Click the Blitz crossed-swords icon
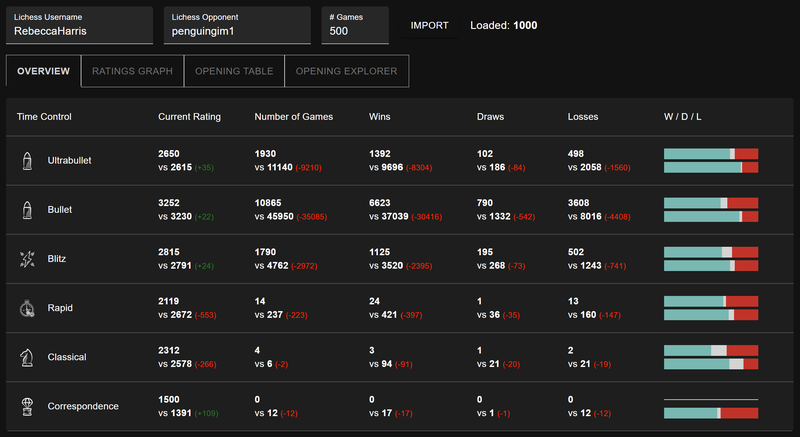This screenshot has height=437, width=800. click(x=28, y=259)
